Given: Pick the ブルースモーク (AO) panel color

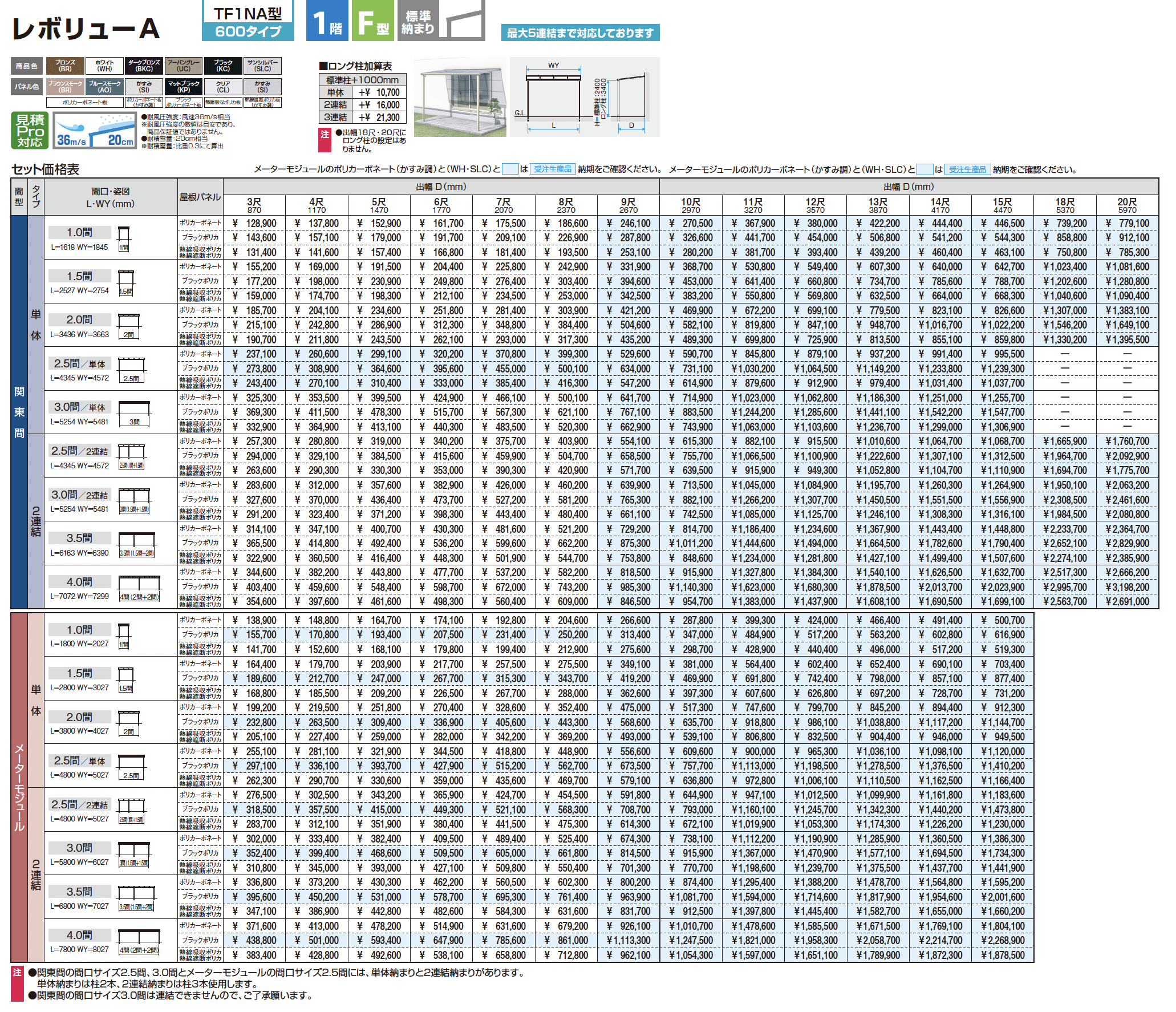Looking at the screenshot, I should pyautogui.click(x=104, y=87).
